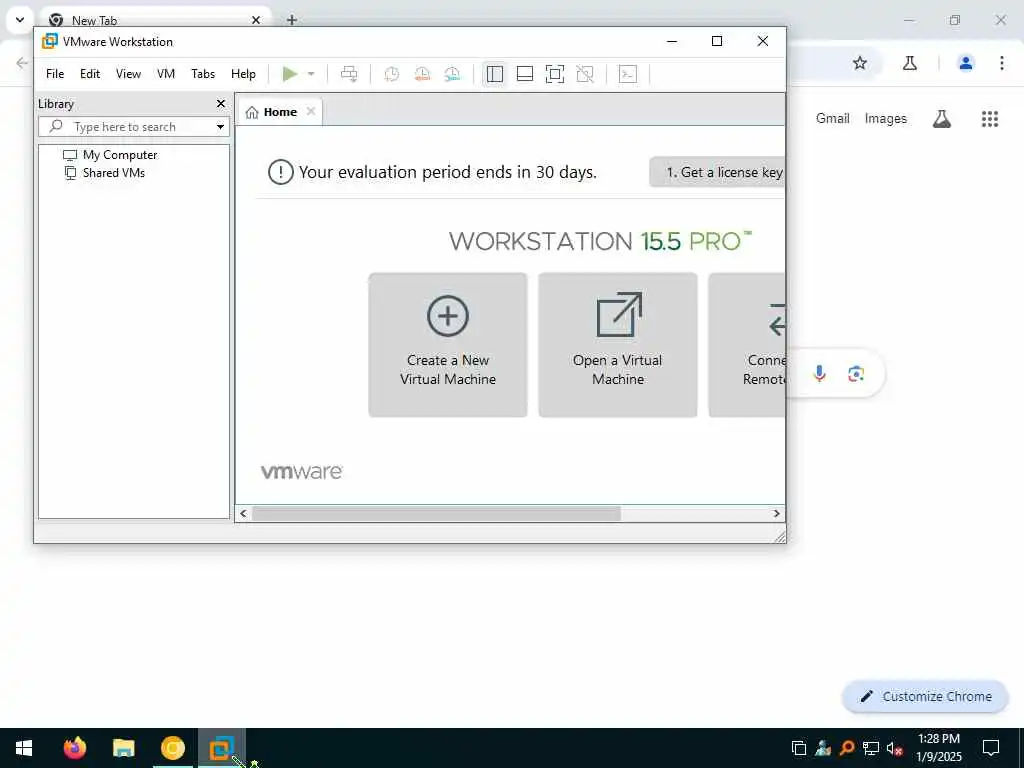Image resolution: width=1024 pixels, height=768 pixels.
Task: Open the VM menu
Action: pyautogui.click(x=166, y=74)
